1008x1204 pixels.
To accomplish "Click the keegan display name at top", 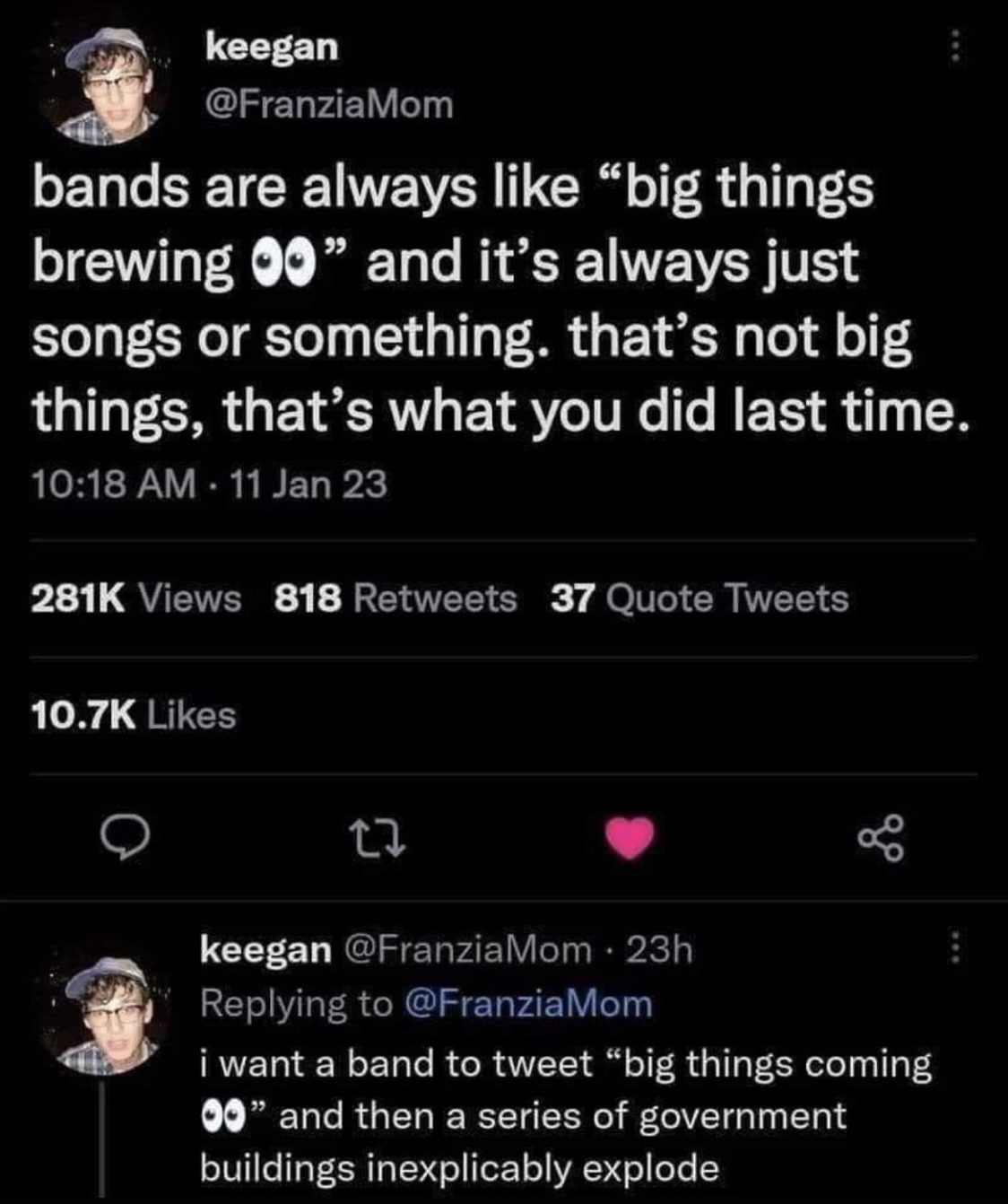I will [x=272, y=47].
